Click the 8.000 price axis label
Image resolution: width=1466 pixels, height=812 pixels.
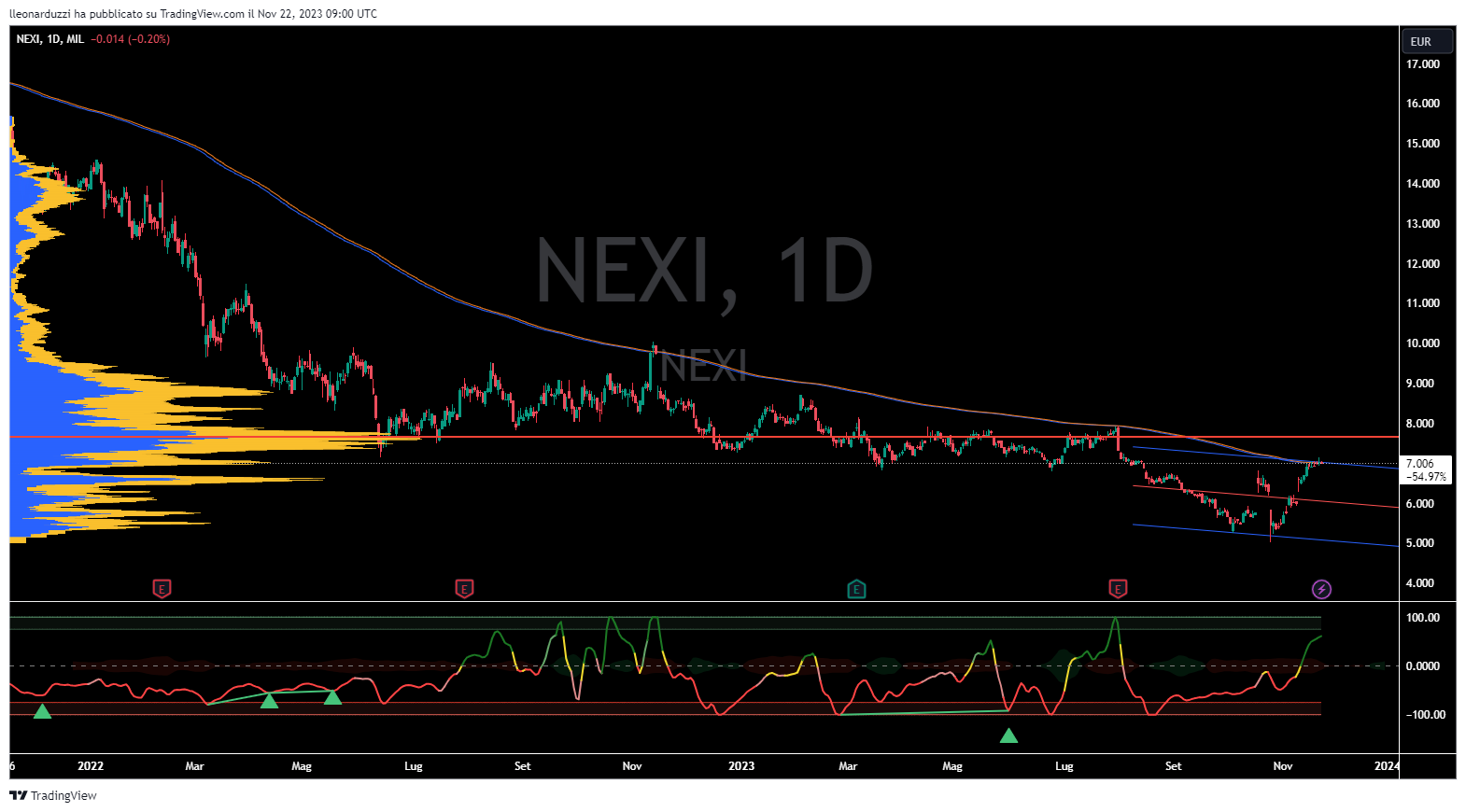pos(1420,424)
